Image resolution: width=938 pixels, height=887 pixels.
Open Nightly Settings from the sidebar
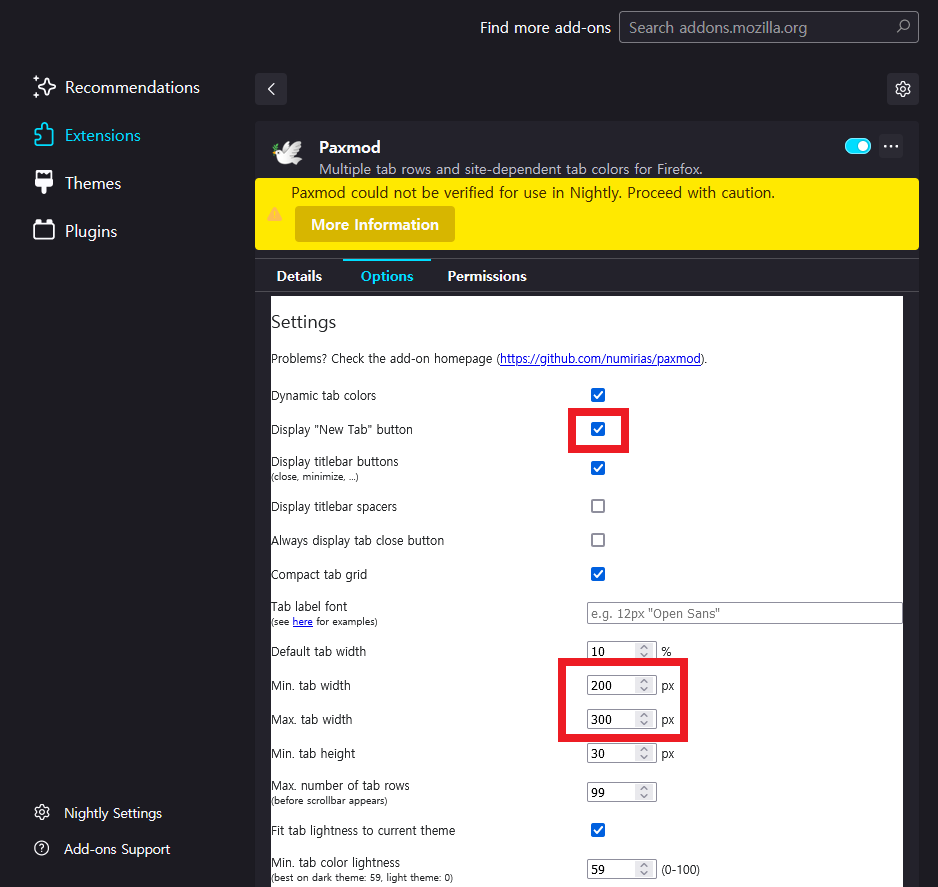[x=110, y=813]
